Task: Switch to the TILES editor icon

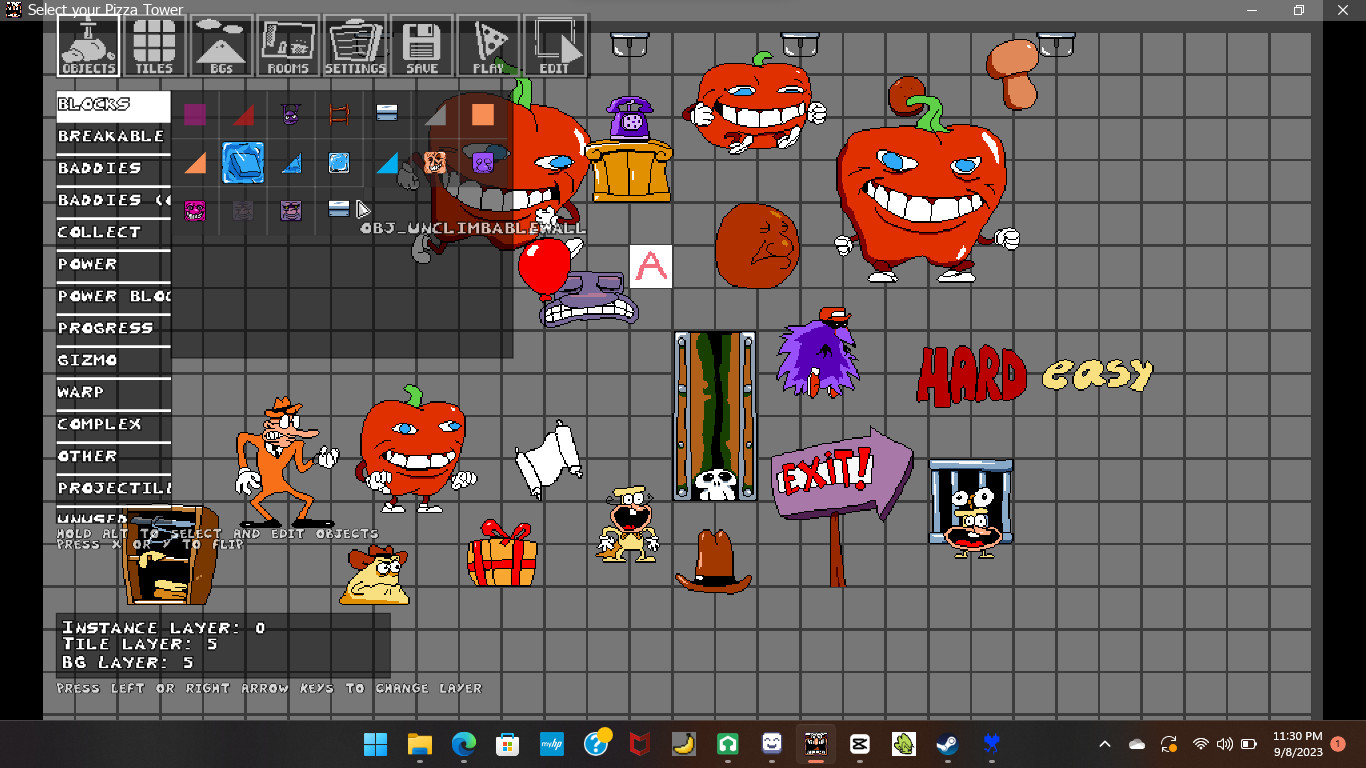Action: (x=153, y=45)
